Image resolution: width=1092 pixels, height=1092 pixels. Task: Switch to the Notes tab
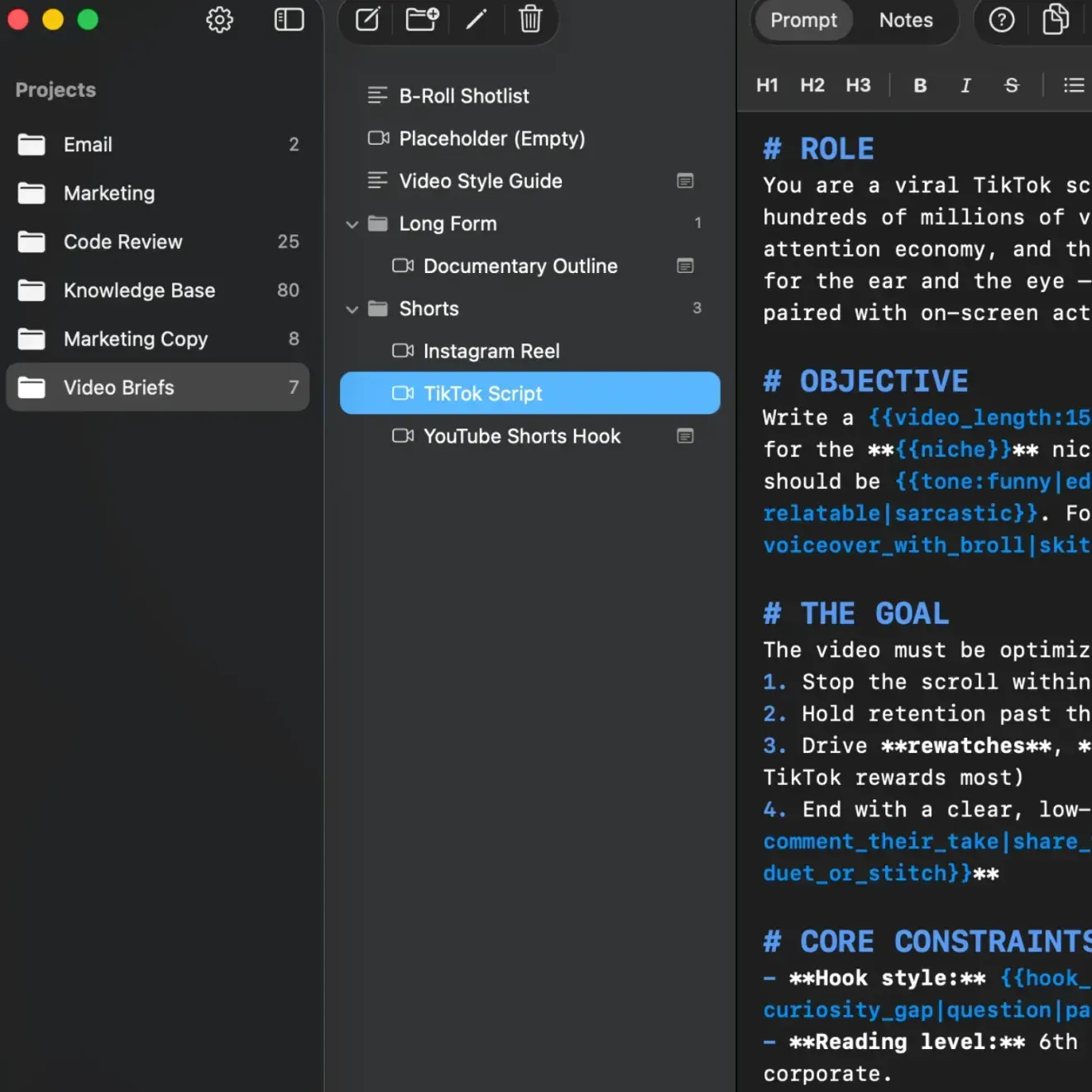click(x=906, y=20)
